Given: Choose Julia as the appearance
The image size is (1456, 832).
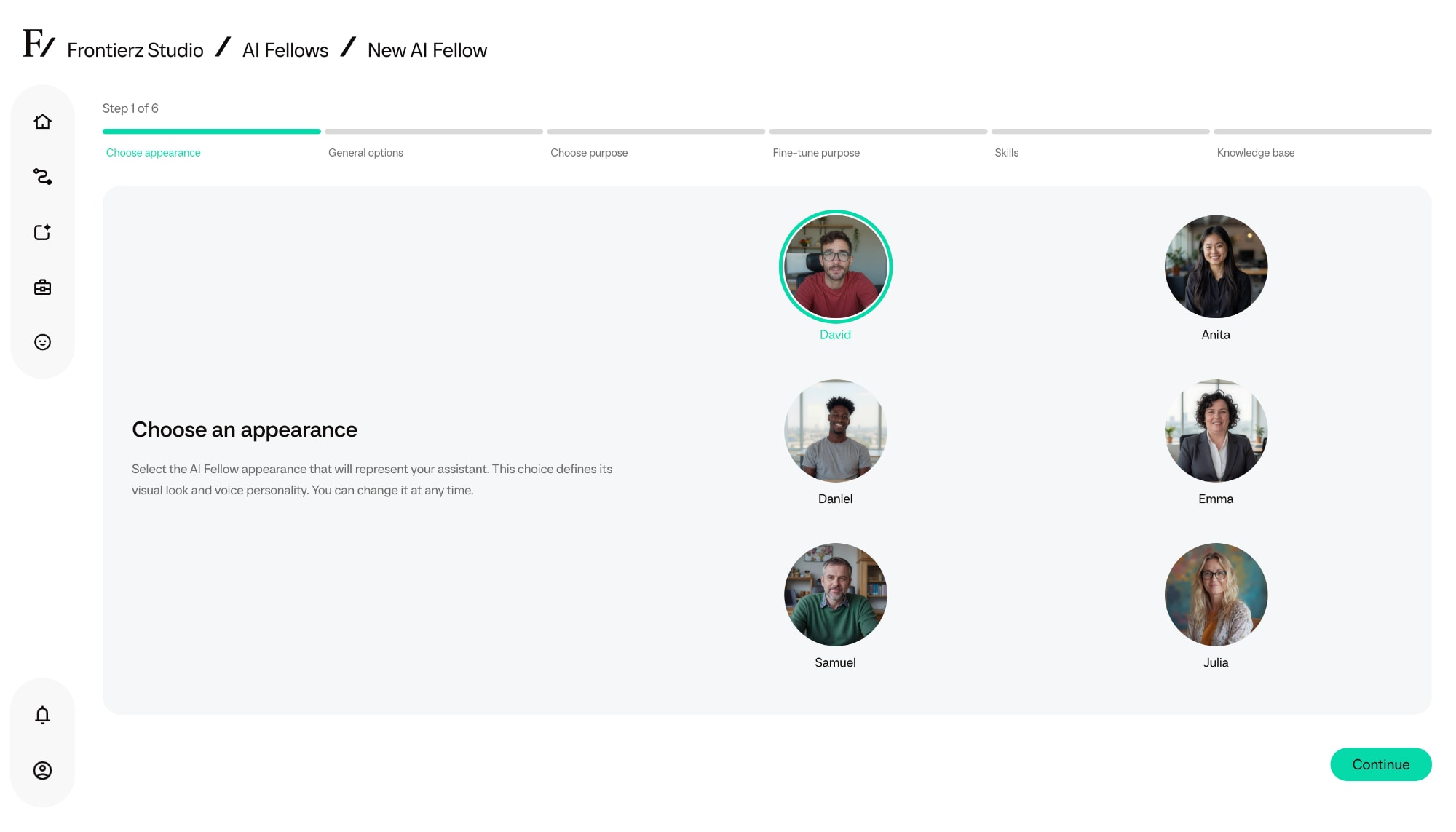Looking at the screenshot, I should tap(1215, 595).
